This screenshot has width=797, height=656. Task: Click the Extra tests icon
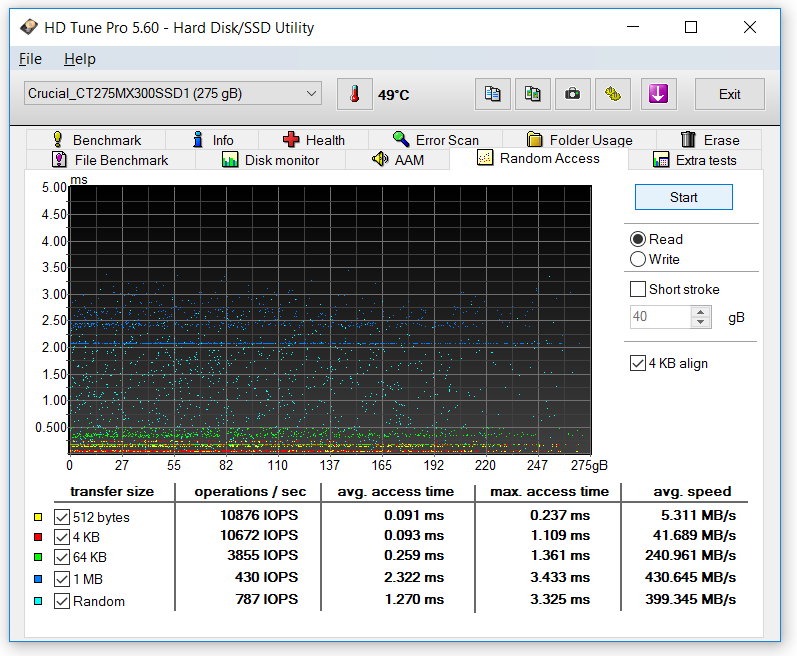tap(661, 160)
